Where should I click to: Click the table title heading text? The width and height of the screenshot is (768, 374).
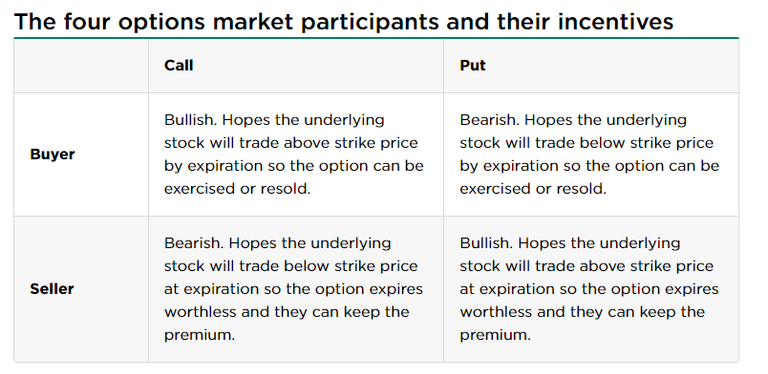point(343,22)
